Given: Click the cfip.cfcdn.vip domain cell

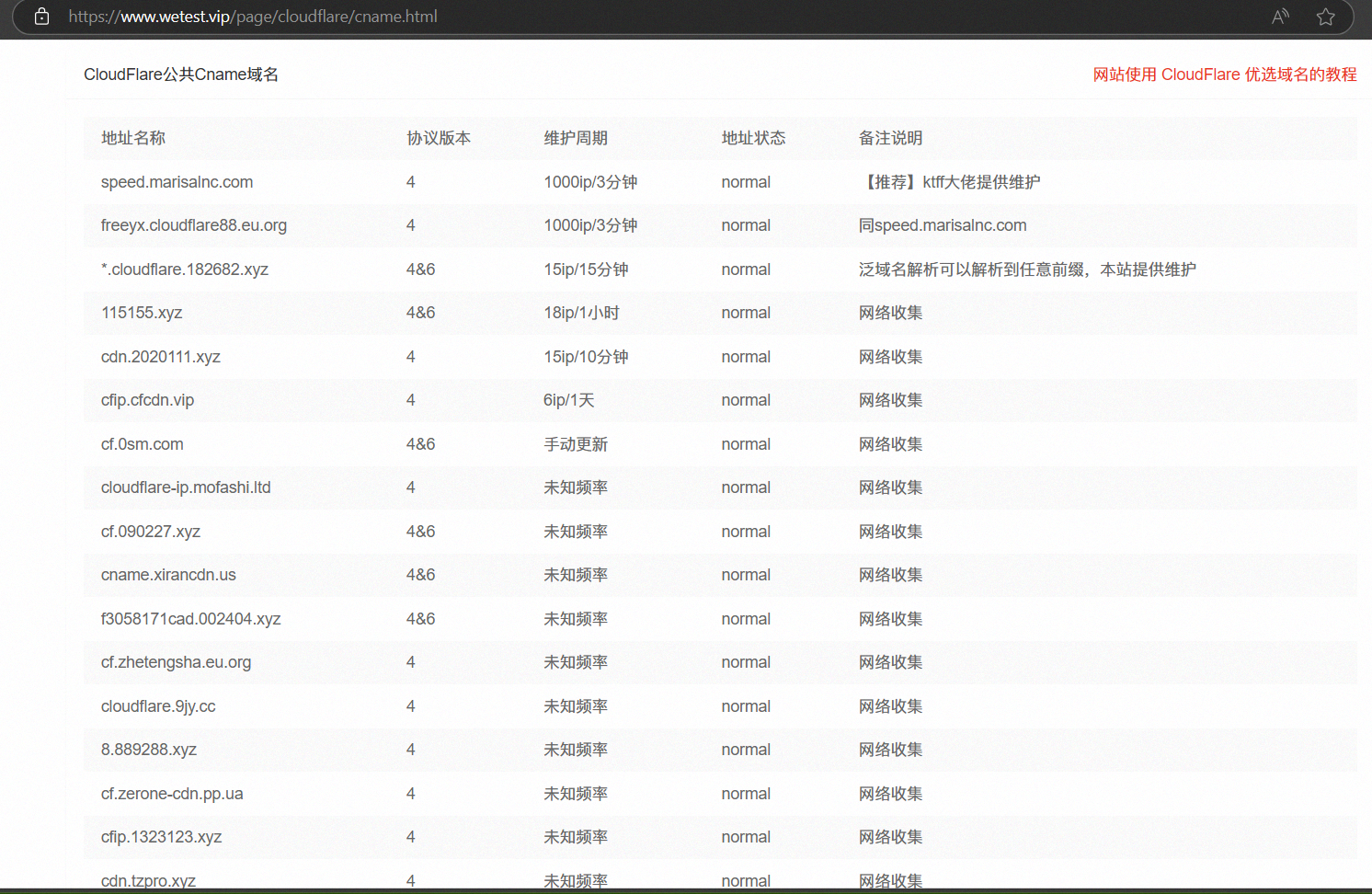Looking at the screenshot, I should coord(147,400).
